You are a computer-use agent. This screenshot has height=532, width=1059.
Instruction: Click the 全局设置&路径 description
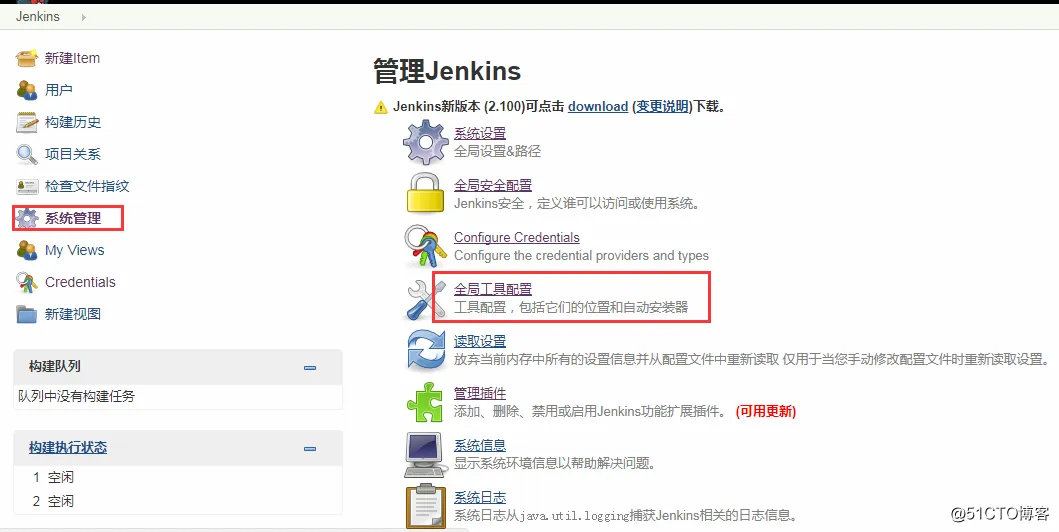click(x=497, y=151)
